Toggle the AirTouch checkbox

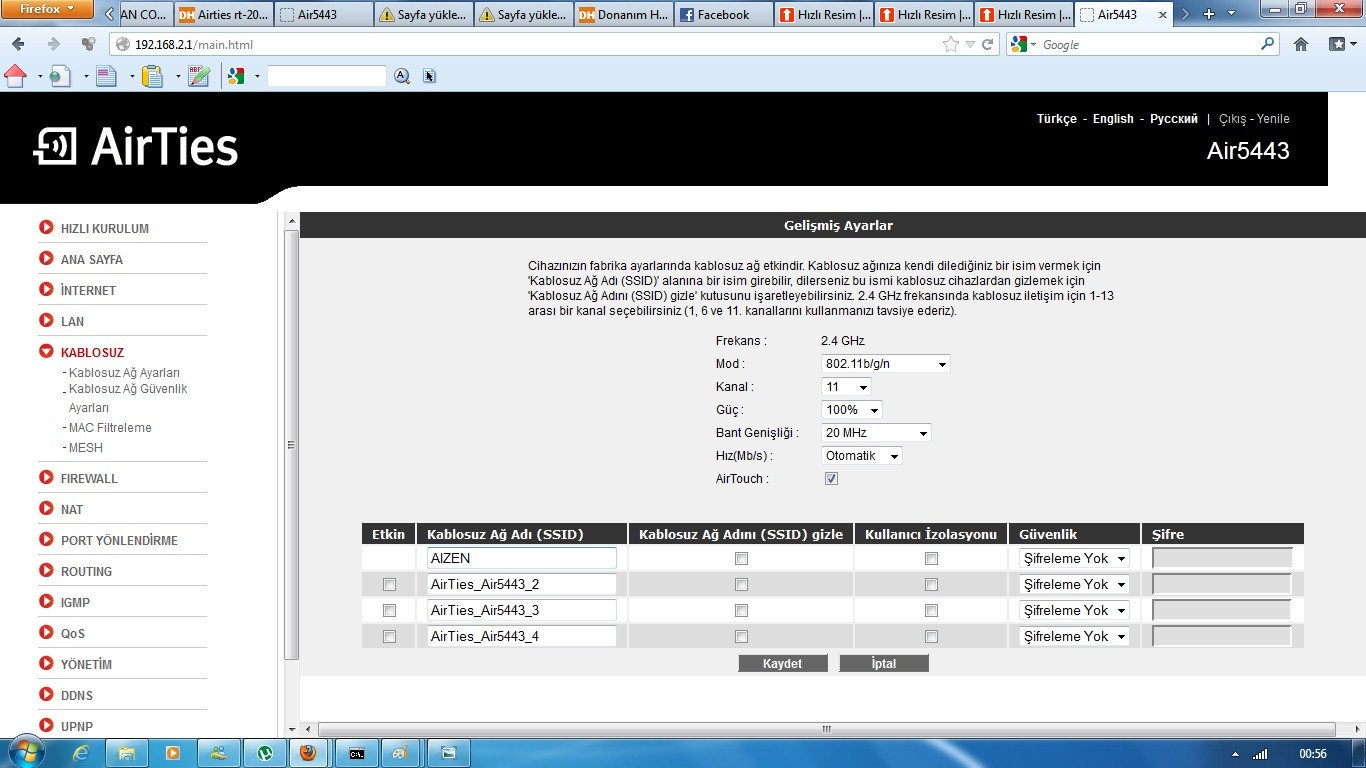[831, 479]
